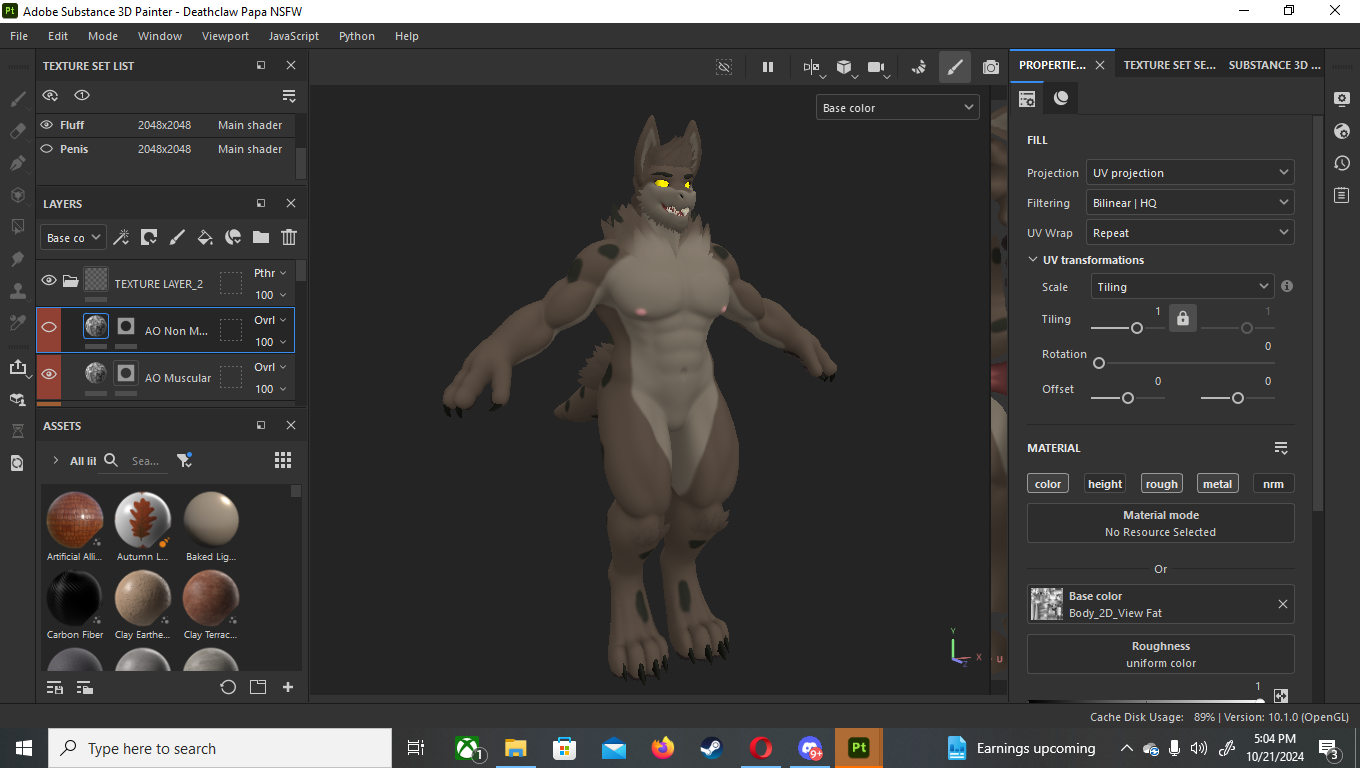Collapse the UV transformations section

1033,260
